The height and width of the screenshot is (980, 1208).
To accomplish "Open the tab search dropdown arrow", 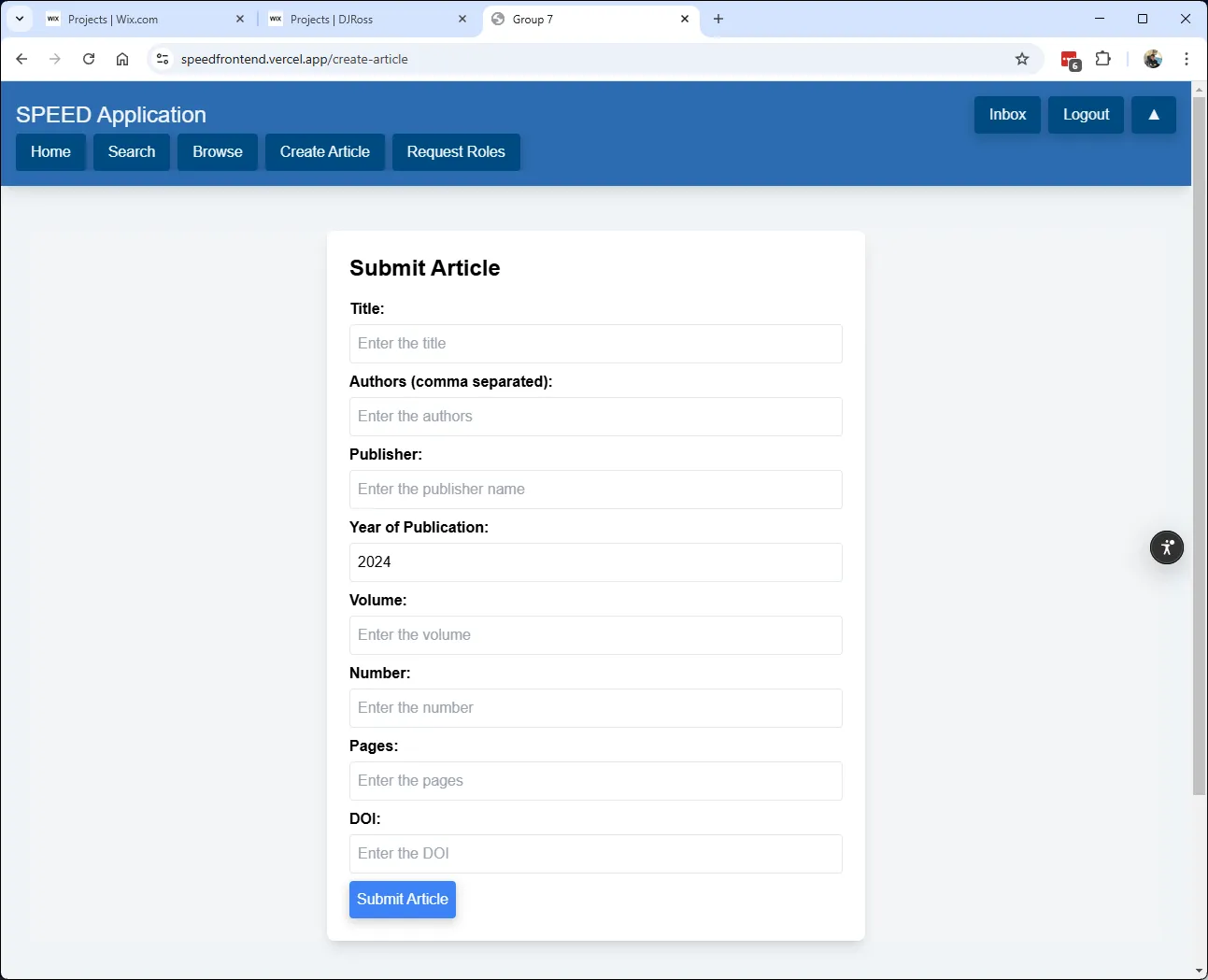I will [x=19, y=19].
